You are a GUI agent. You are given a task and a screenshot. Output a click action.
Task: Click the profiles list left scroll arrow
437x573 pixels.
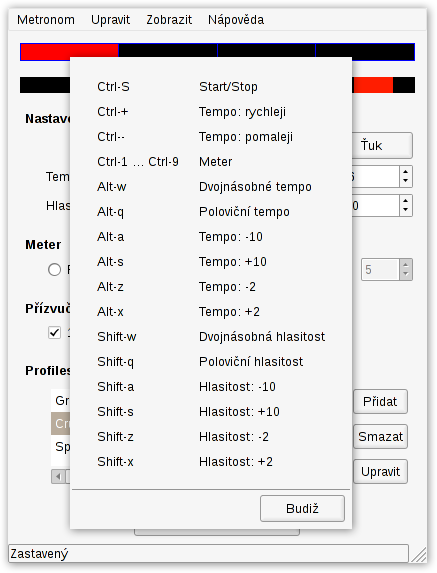58,477
